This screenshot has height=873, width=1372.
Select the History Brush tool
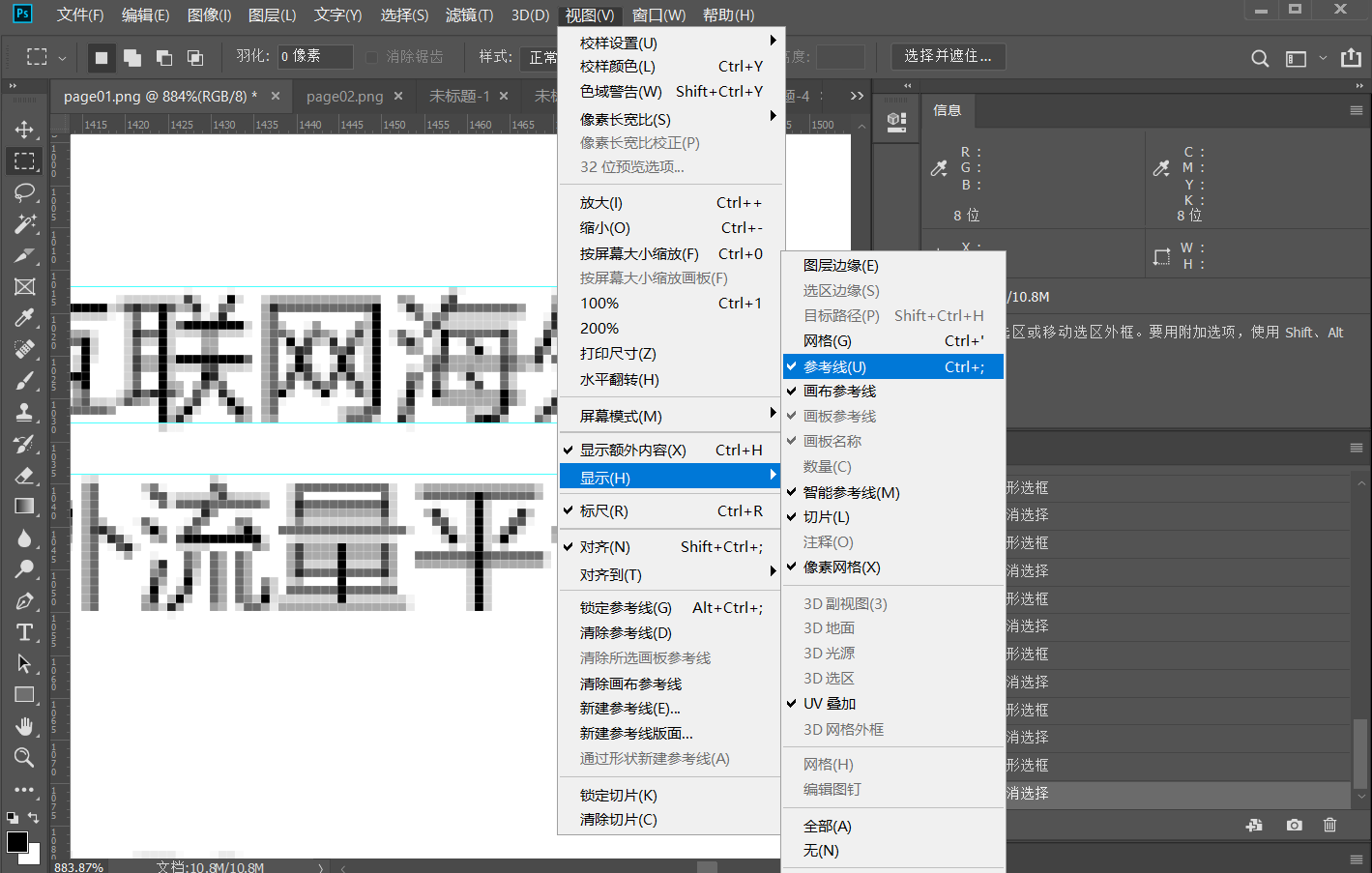[x=24, y=444]
